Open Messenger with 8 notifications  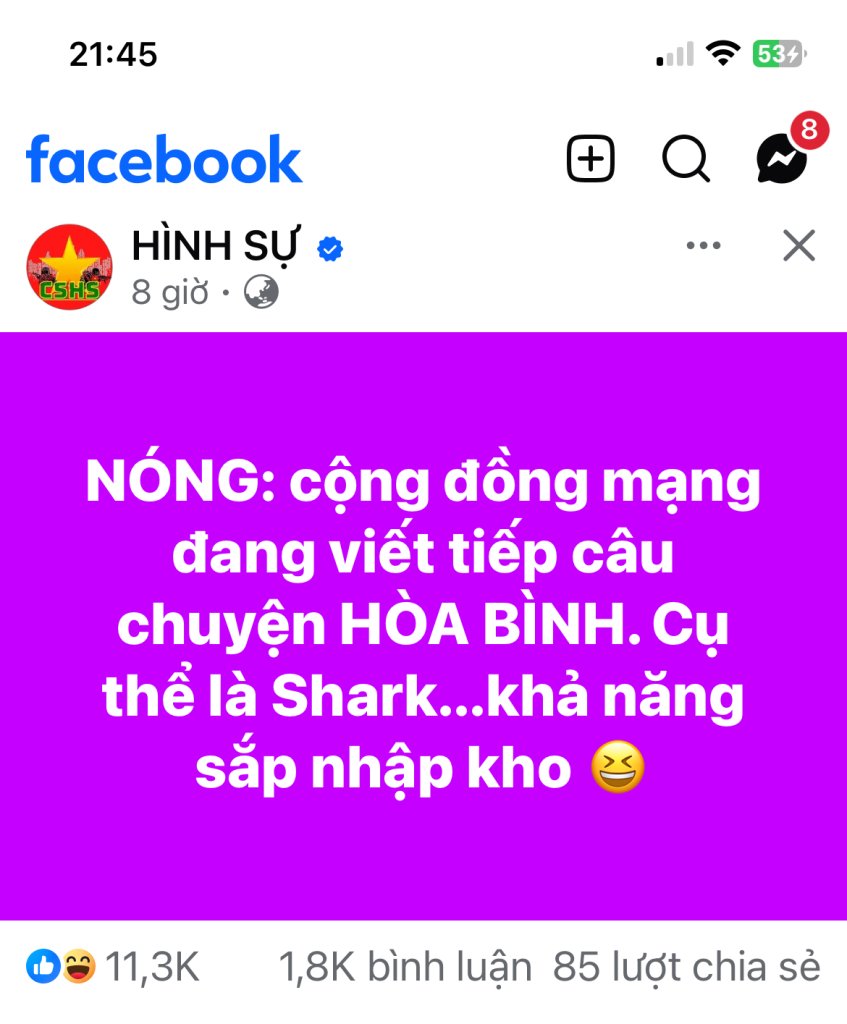[x=790, y=149]
